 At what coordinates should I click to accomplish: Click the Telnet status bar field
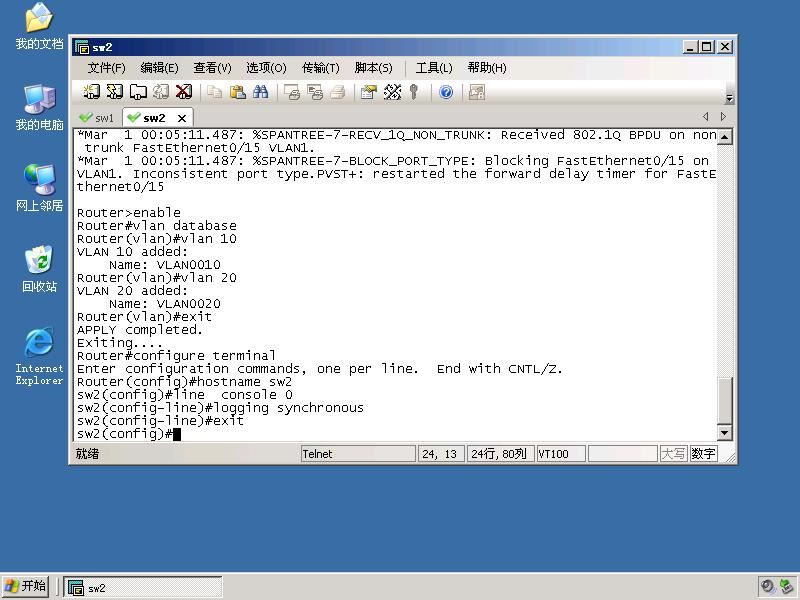[x=358, y=454]
